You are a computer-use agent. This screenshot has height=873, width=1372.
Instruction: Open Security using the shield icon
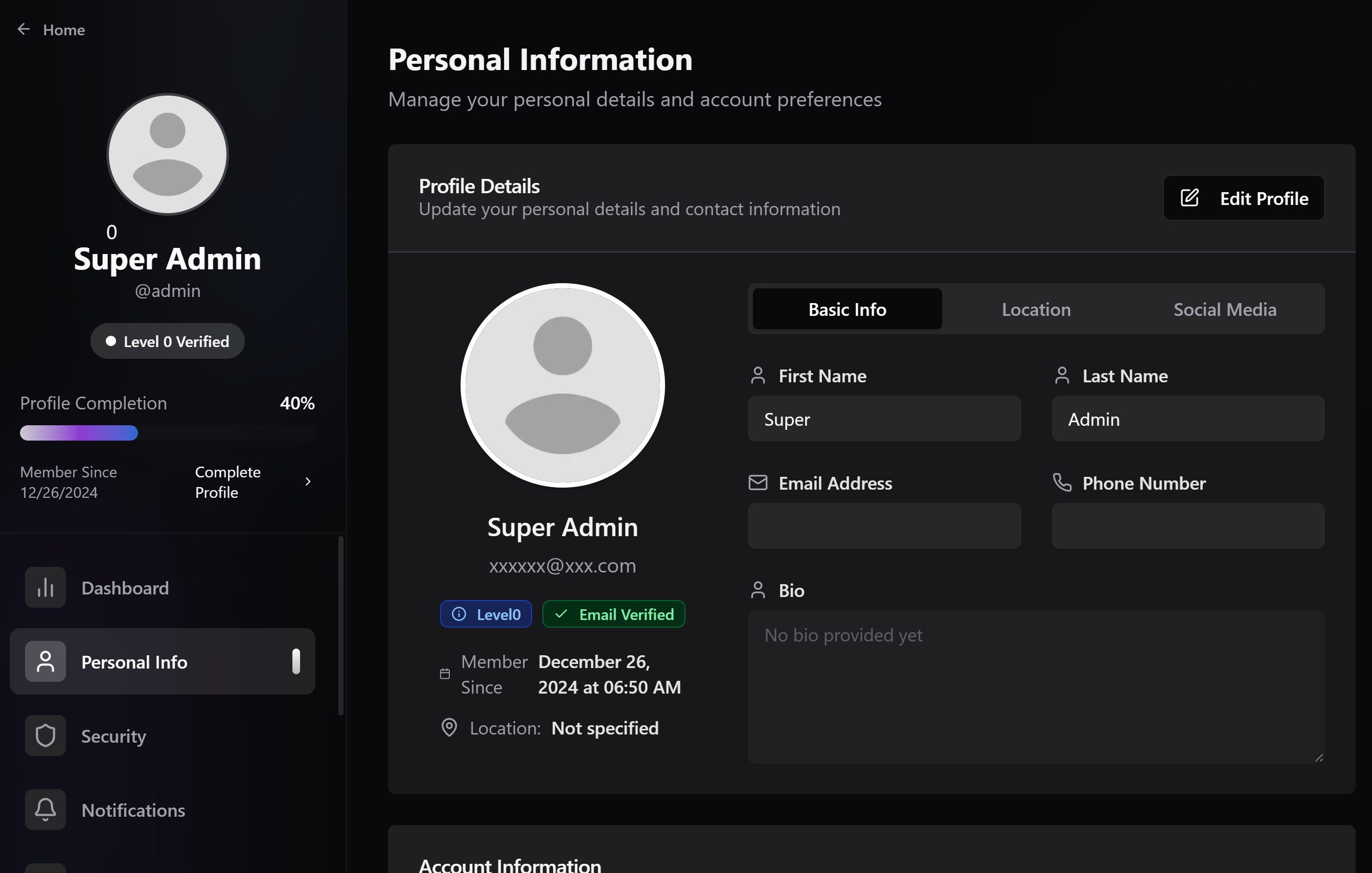click(45, 736)
